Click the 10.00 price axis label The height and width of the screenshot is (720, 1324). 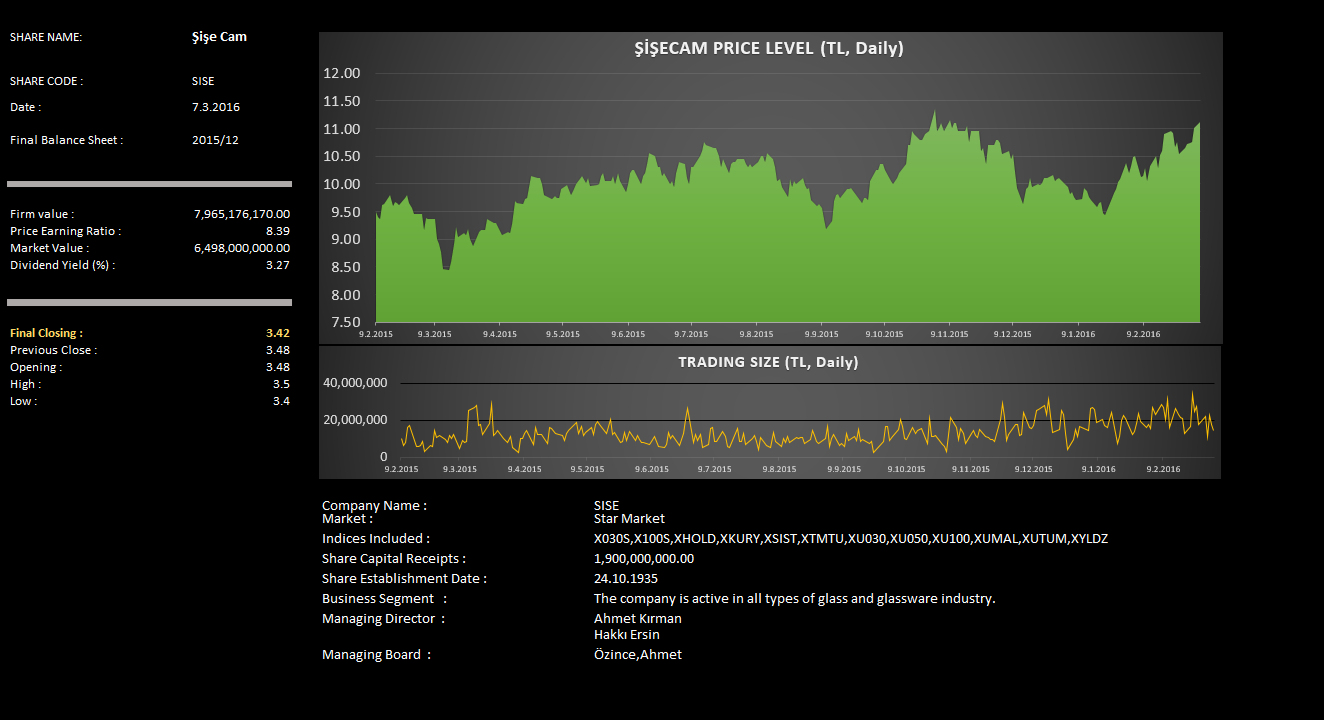(342, 184)
